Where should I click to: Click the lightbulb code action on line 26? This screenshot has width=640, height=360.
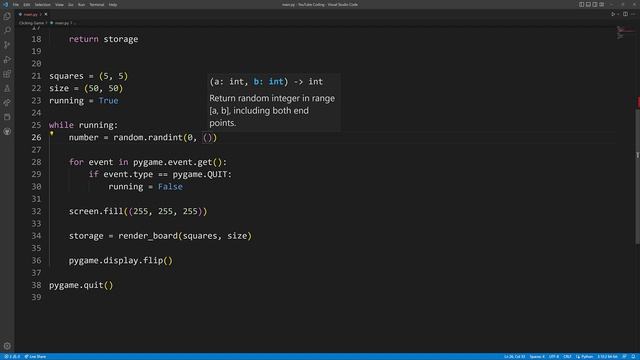[51, 133]
